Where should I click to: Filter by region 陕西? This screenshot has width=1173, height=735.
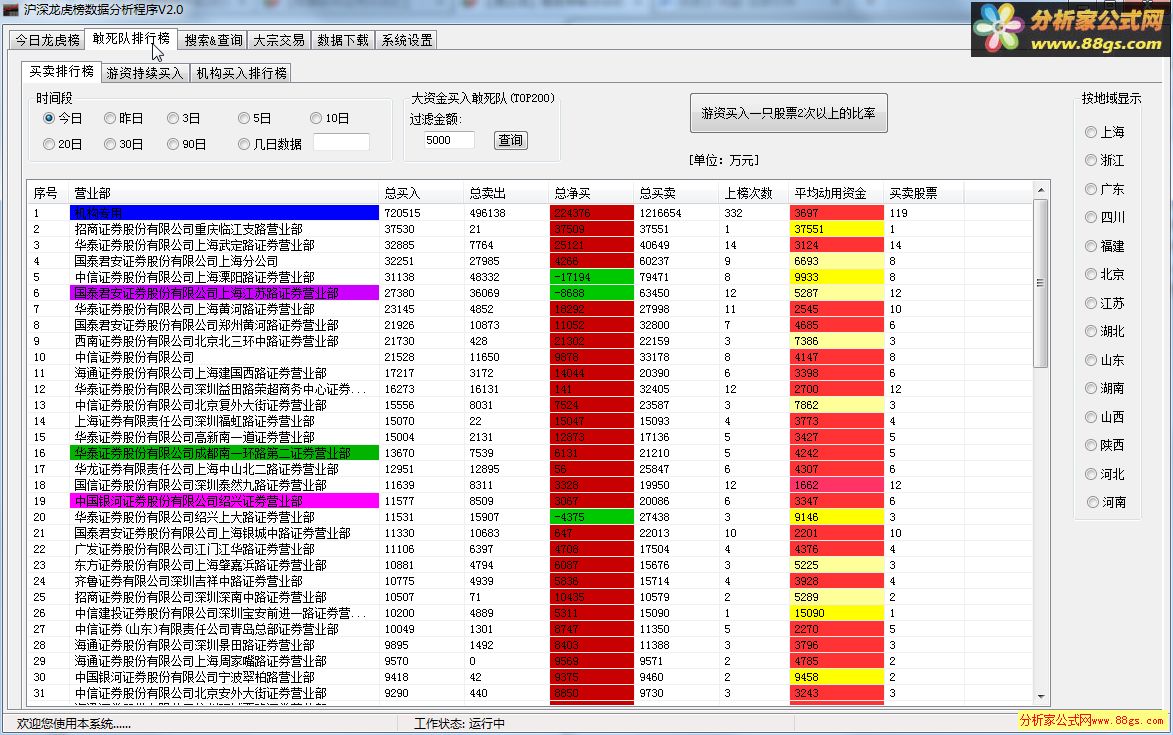[1105, 445]
